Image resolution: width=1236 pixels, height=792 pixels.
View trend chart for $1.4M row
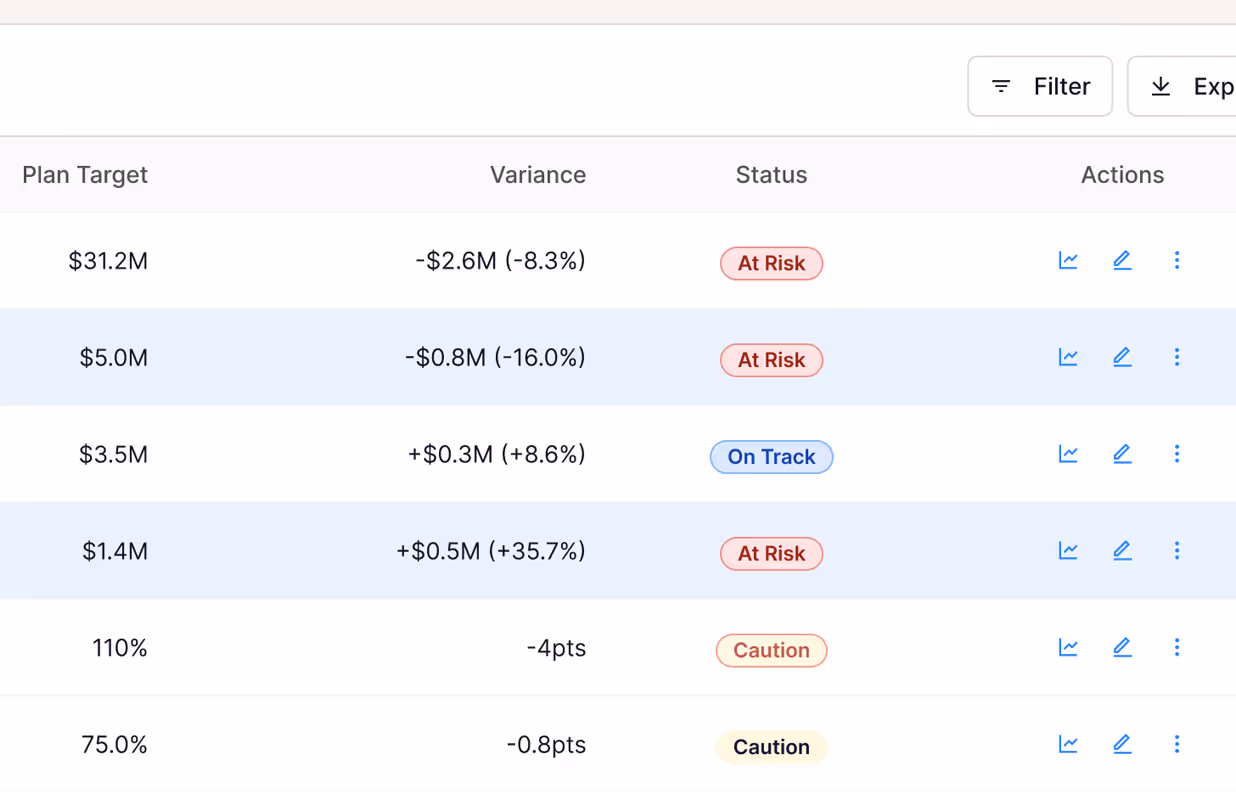[1068, 551]
